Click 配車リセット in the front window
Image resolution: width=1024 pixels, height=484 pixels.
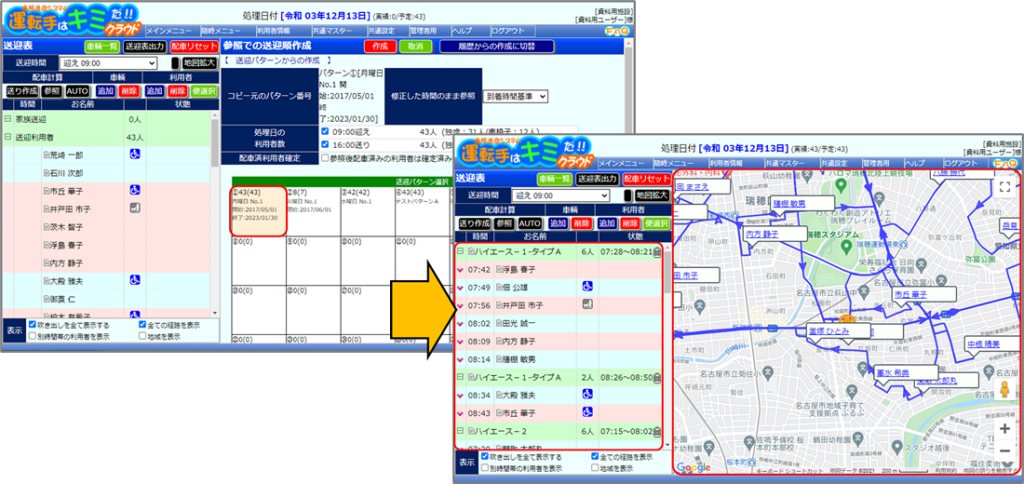click(647, 179)
